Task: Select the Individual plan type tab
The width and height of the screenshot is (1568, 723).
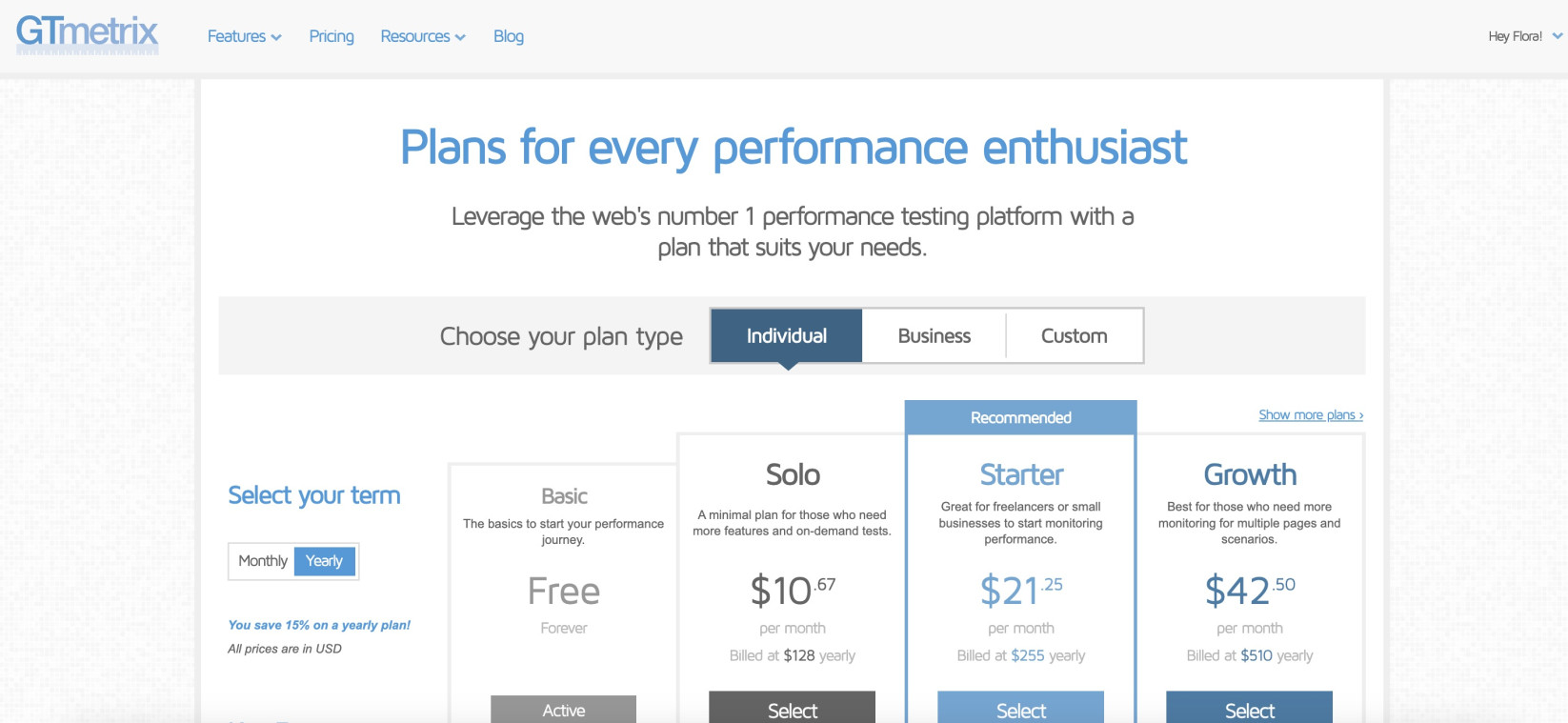Action: 787,335
